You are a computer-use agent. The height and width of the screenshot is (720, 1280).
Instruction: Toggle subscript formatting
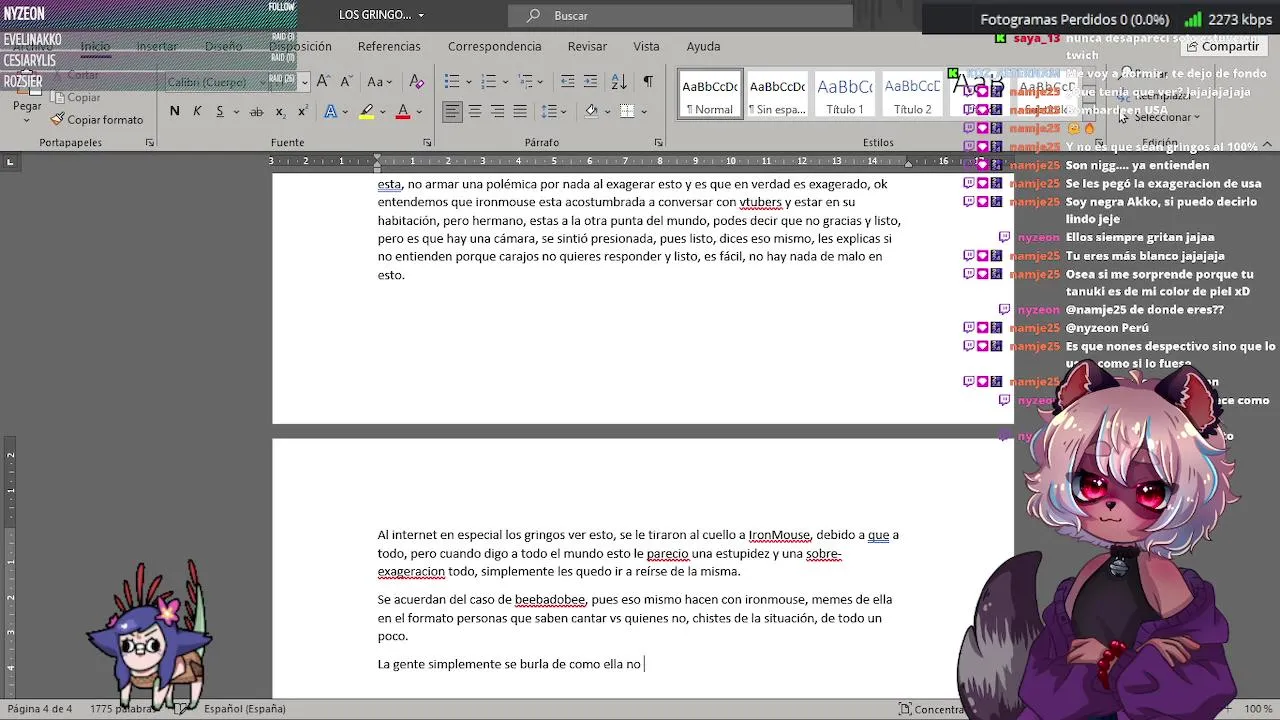tap(280, 111)
